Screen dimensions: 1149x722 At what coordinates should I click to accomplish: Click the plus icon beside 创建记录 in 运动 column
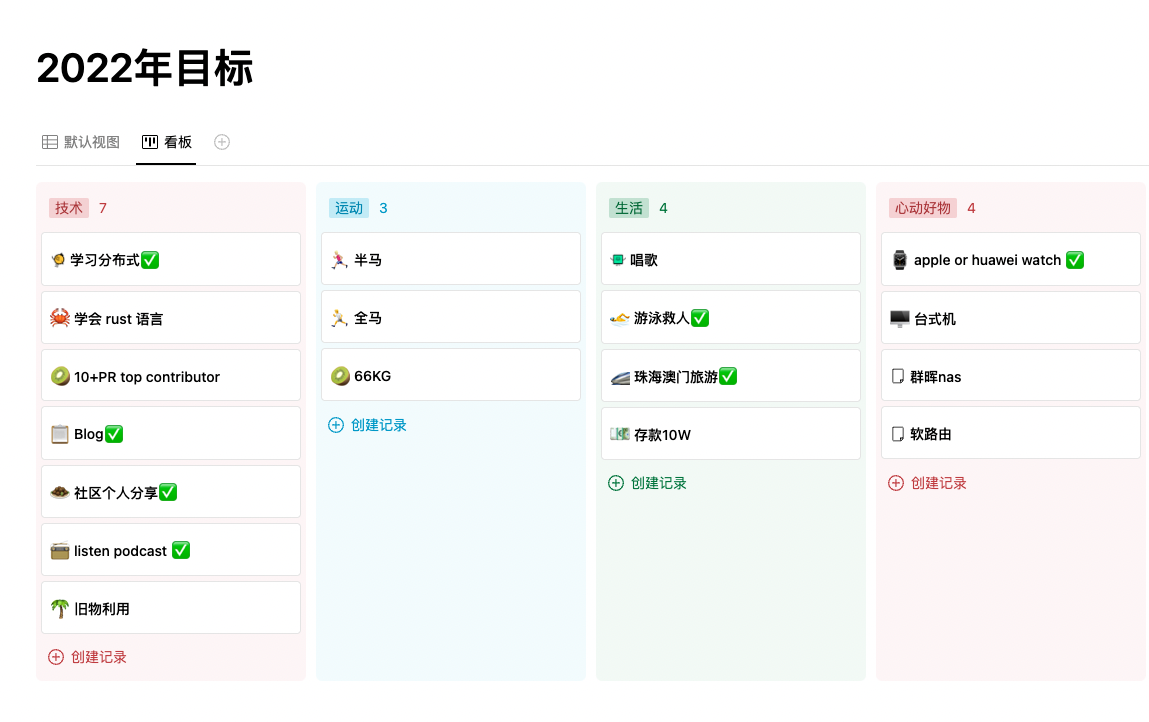pos(335,424)
